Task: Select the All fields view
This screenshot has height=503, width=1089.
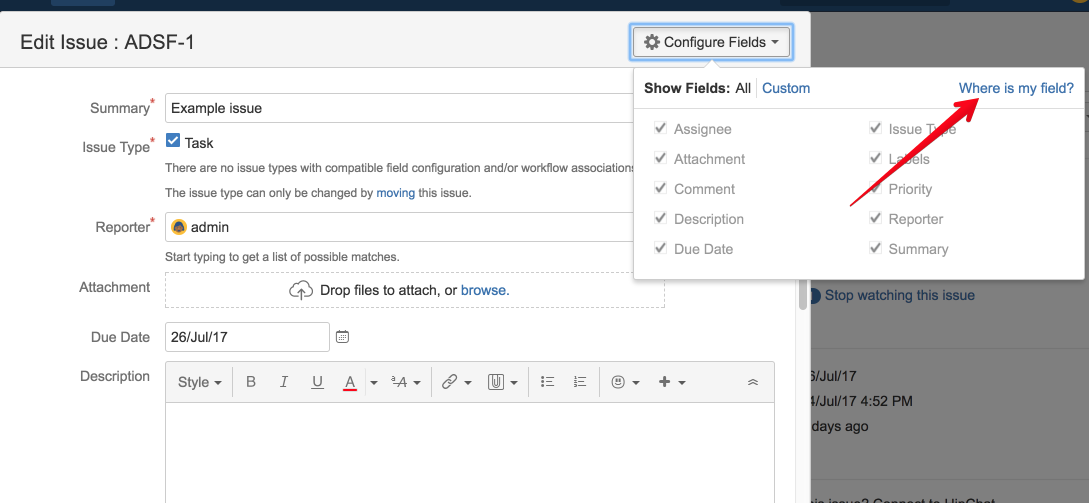Action: 743,88
